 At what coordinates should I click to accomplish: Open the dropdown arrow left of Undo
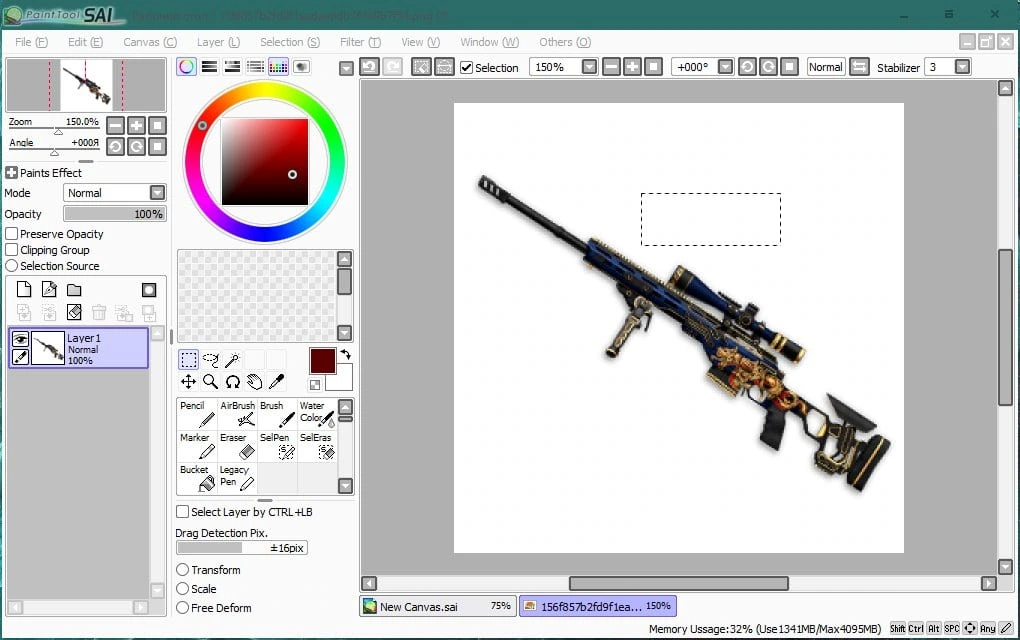[347, 68]
